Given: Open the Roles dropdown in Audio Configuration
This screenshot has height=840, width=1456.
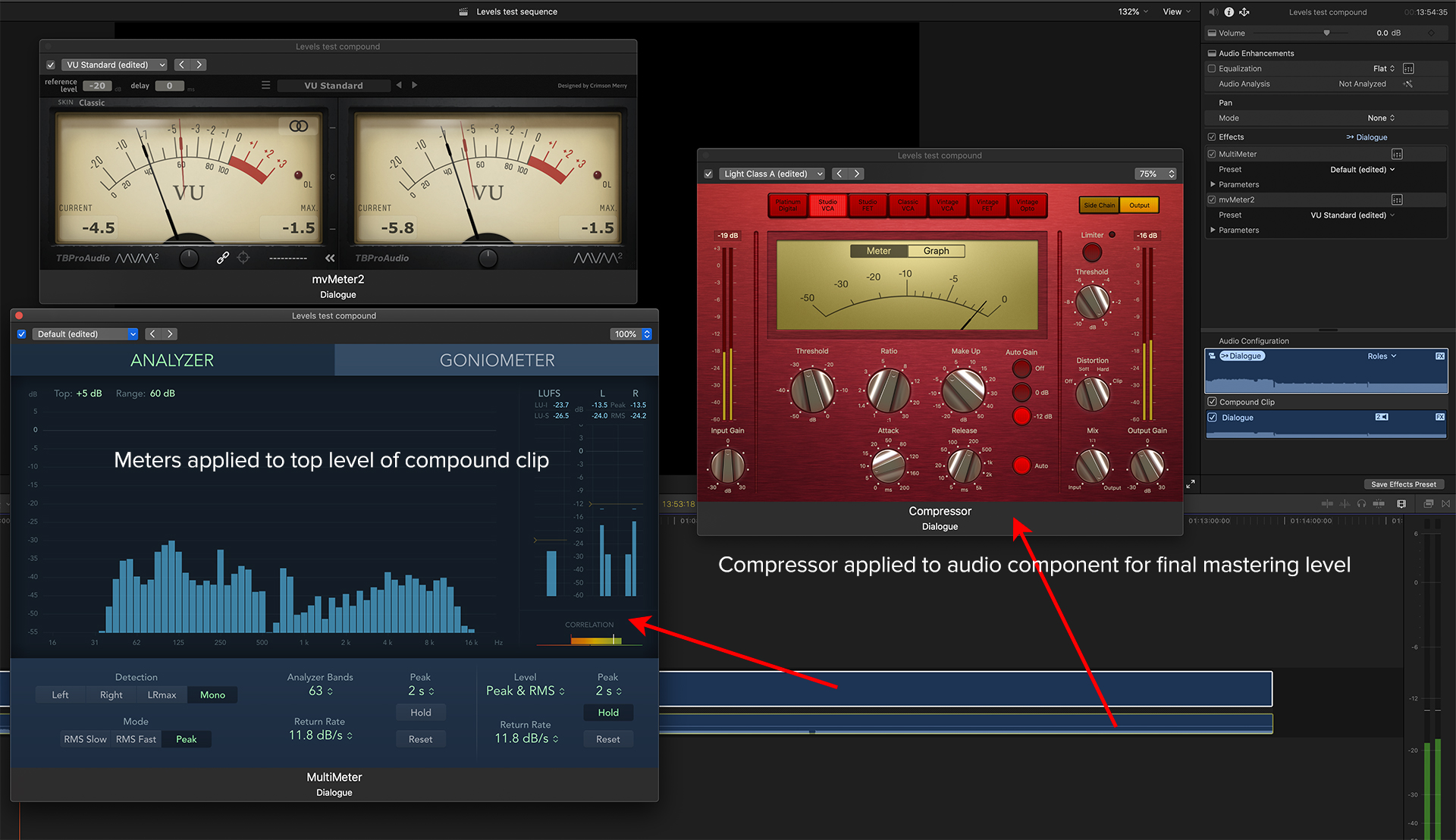Looking at the screenshot, I should coord(1382,356).
